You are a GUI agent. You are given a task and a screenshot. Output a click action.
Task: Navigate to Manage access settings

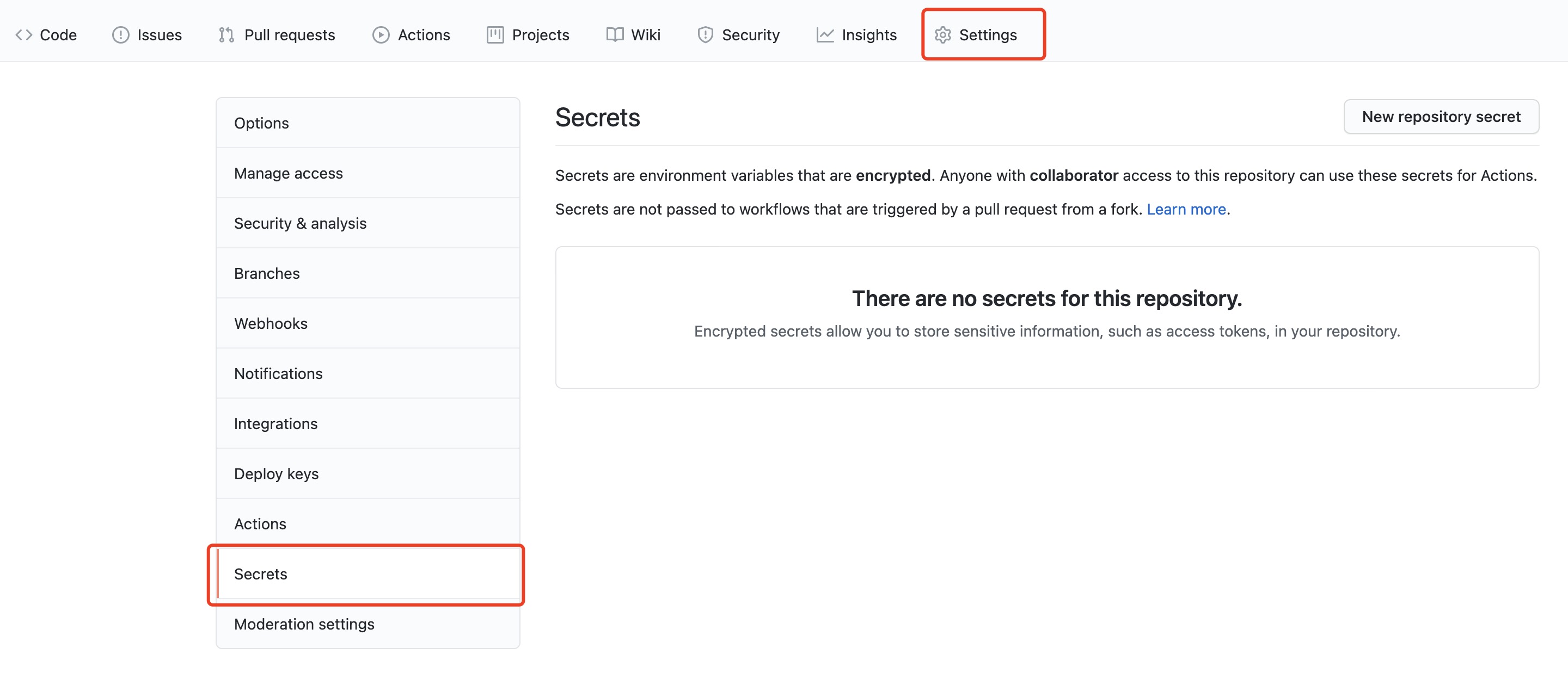[x=288, y=172]
